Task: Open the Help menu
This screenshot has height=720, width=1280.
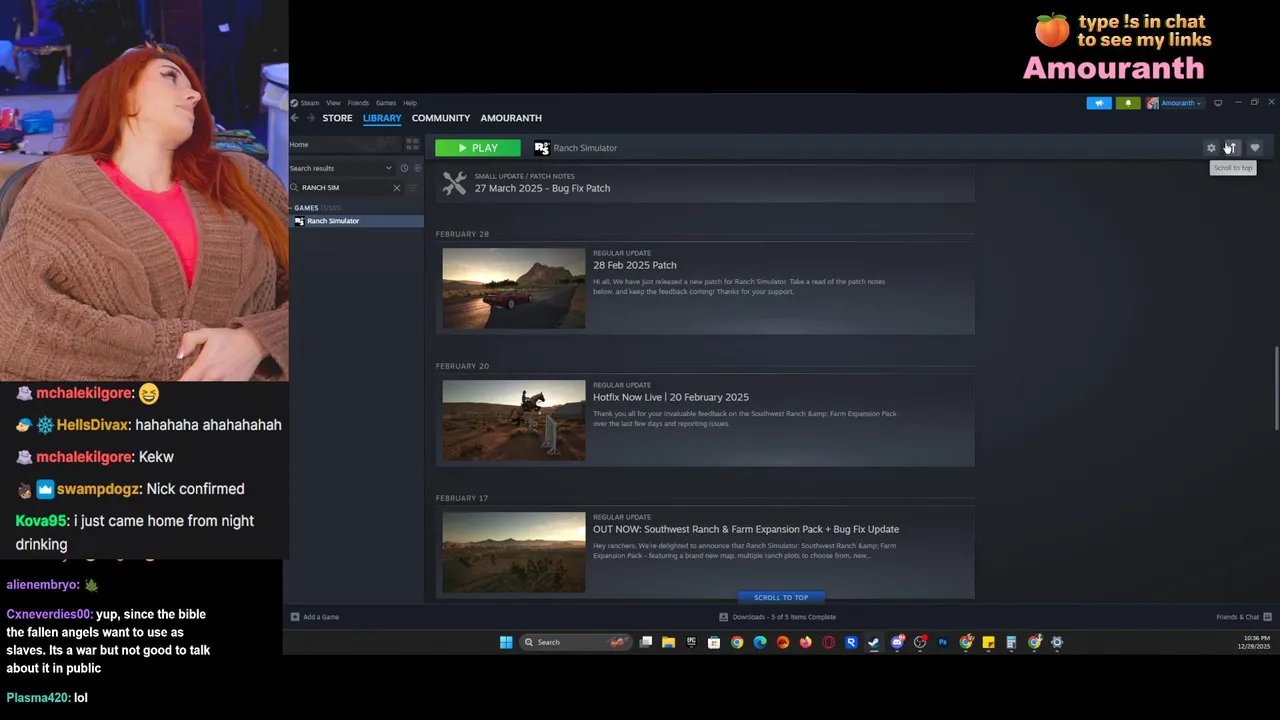Action: [410, 103]
